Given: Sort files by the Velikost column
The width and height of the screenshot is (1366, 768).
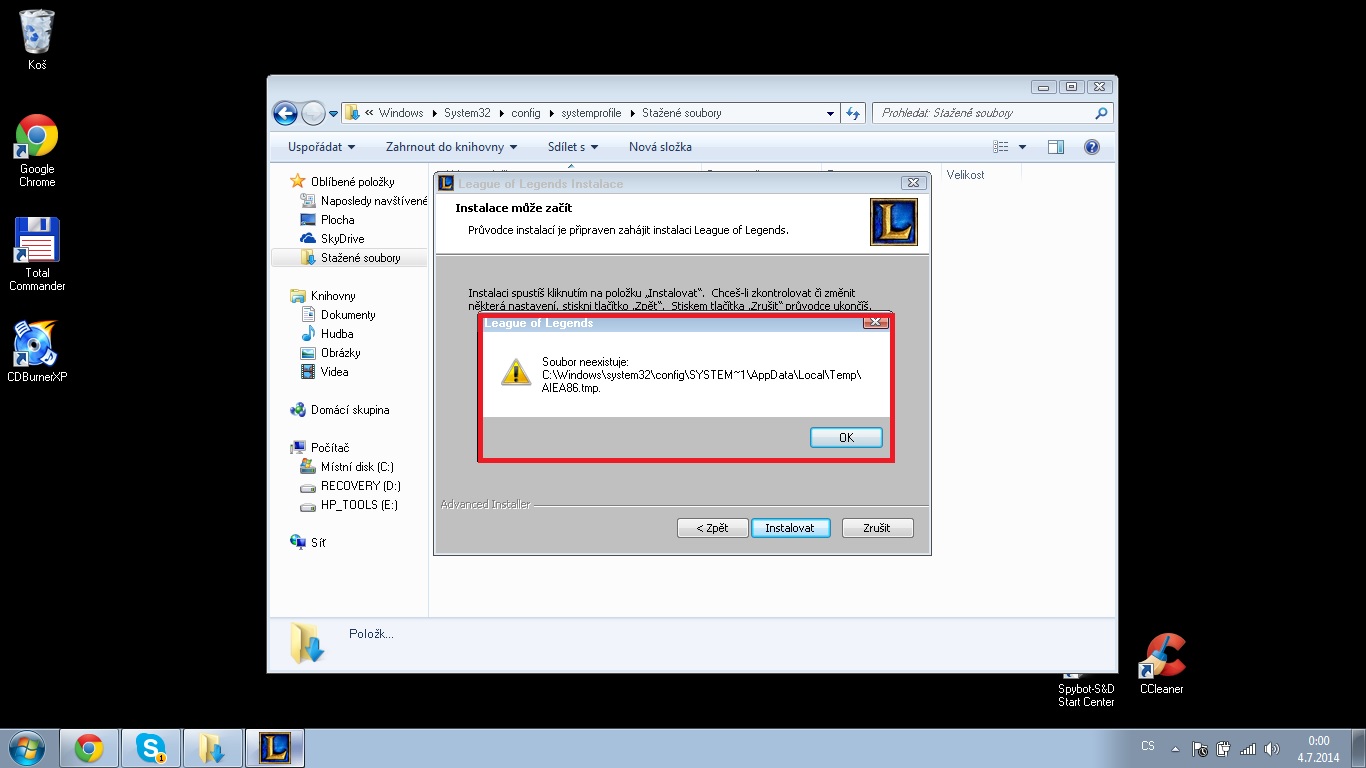Looking at the screenshot, I should pos(966,175).
